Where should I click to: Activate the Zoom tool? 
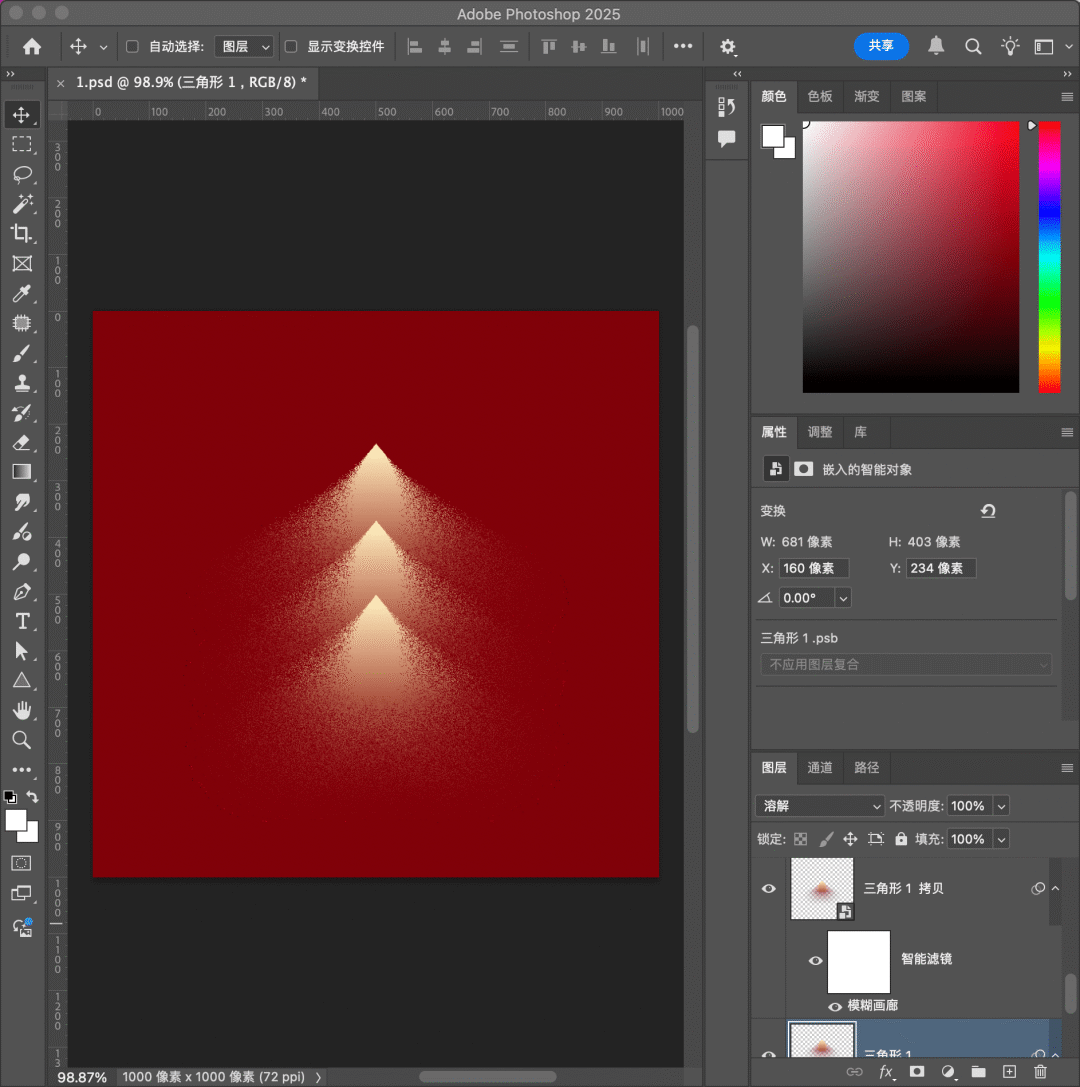[x=22, y=740]
